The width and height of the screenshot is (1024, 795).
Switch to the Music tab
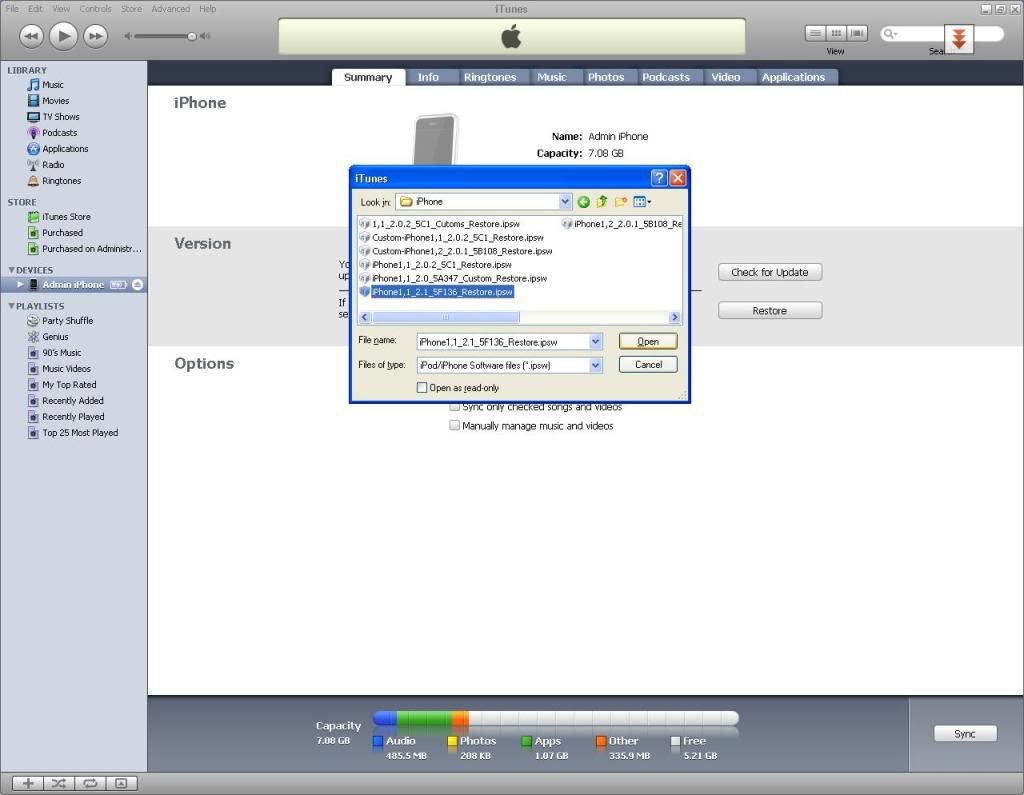pyautogui.click(x=552, y=77)
